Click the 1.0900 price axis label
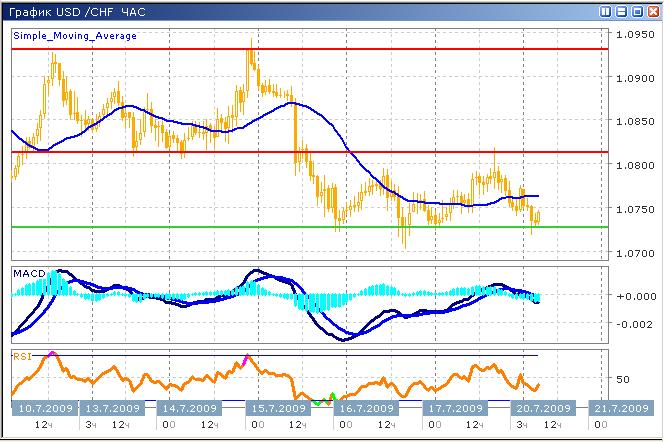This screenshot has height=442, width=664. coord(634,78)
